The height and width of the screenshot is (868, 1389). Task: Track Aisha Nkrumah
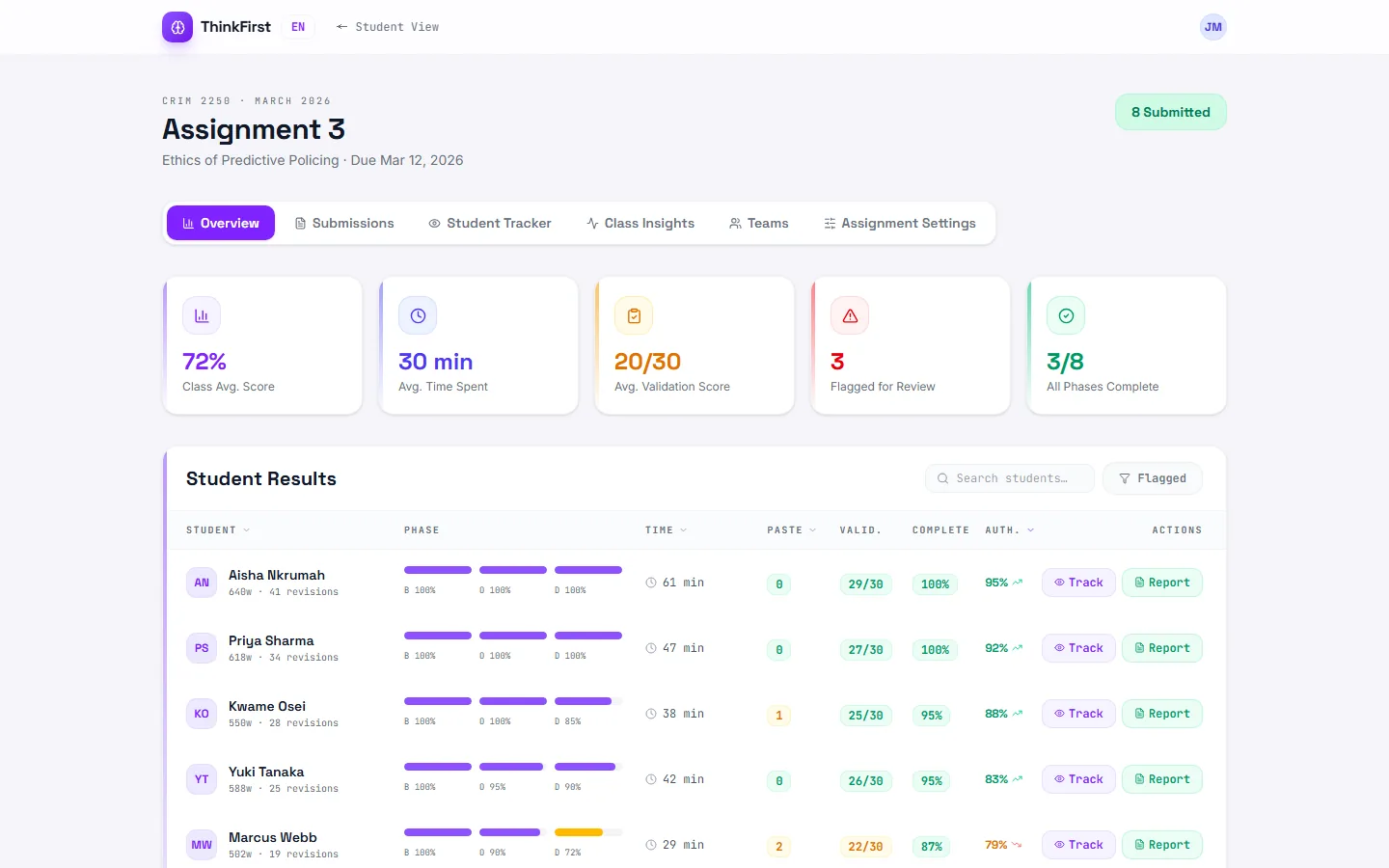1078,583
